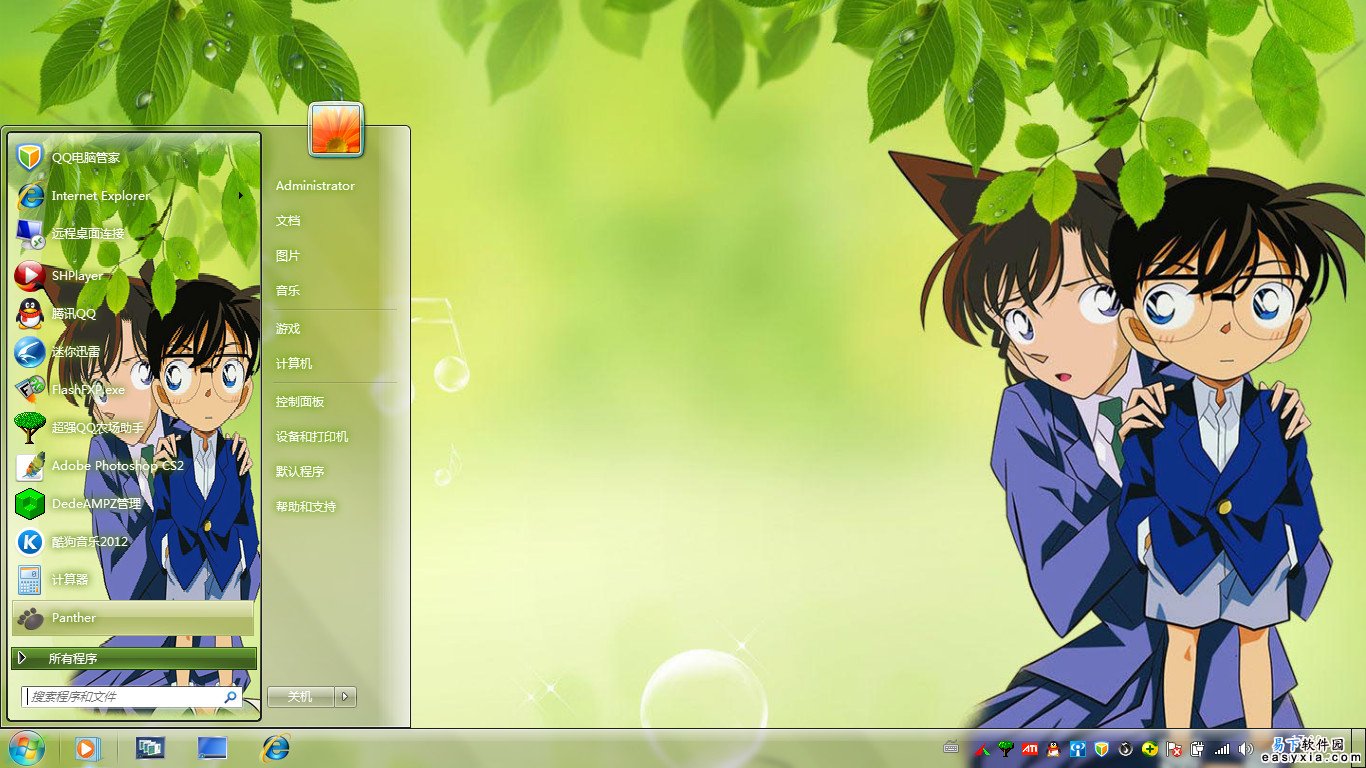Viewport: 1366px width, 768px height.
Task: Click the volume speaker tray icon
Action: 1245,749
